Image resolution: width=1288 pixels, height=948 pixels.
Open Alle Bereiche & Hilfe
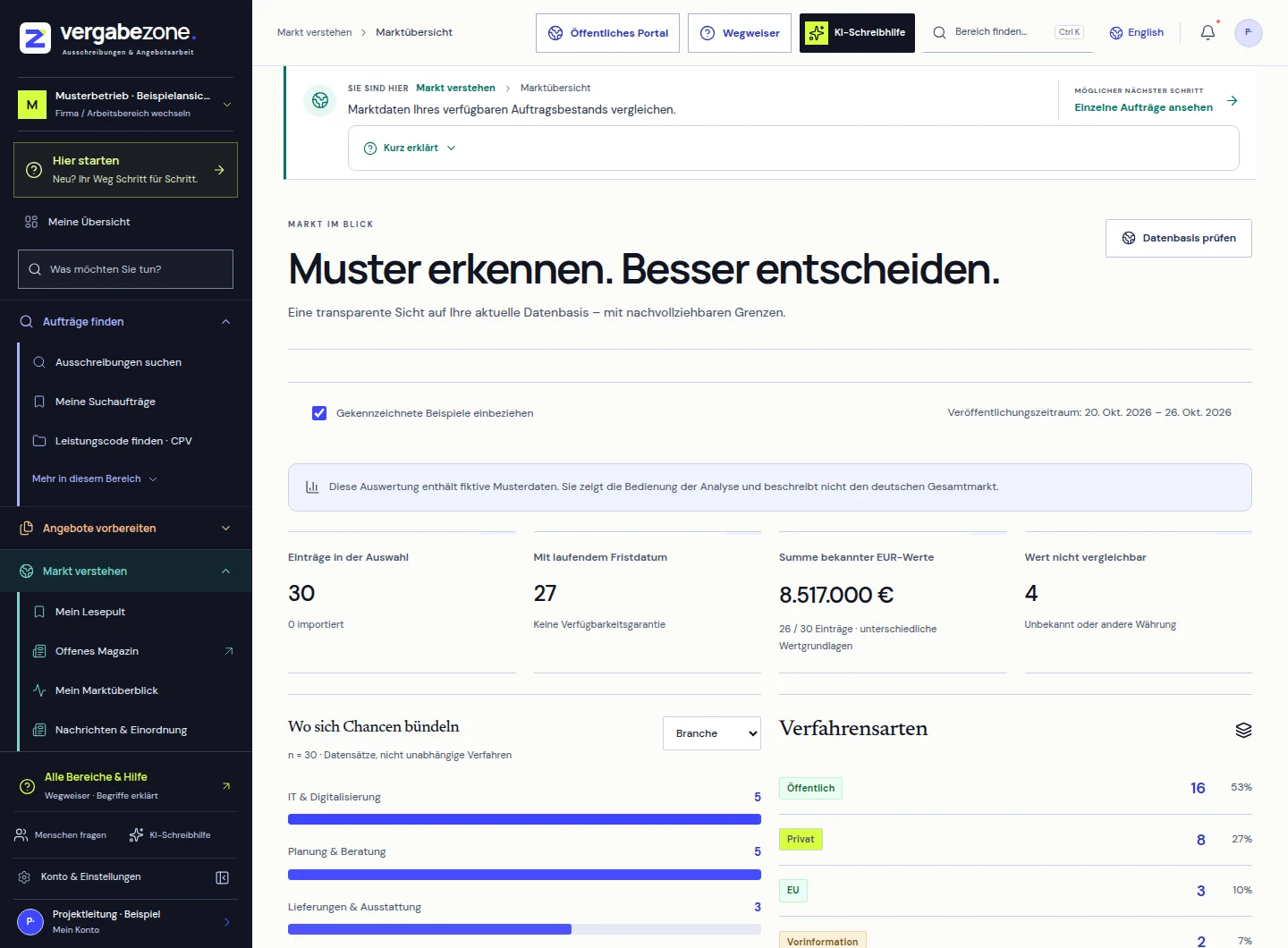[x=125, y=785]
